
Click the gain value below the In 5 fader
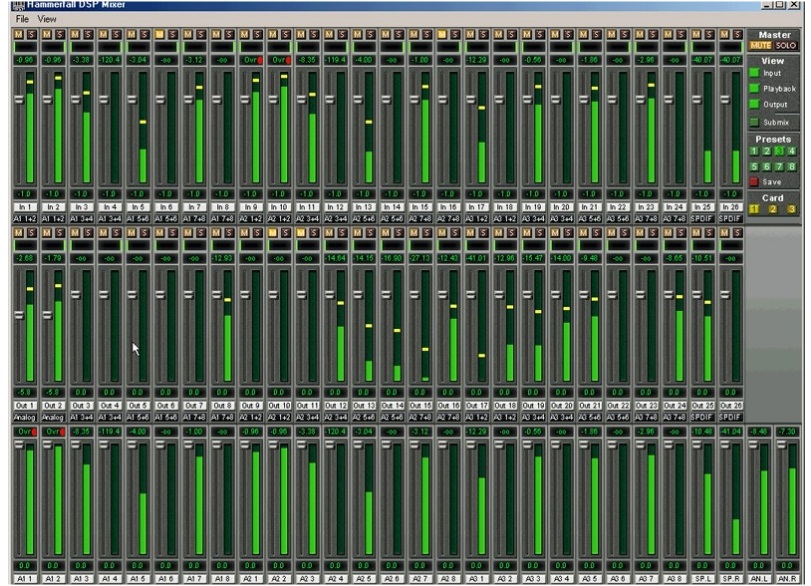coord(138,194)
